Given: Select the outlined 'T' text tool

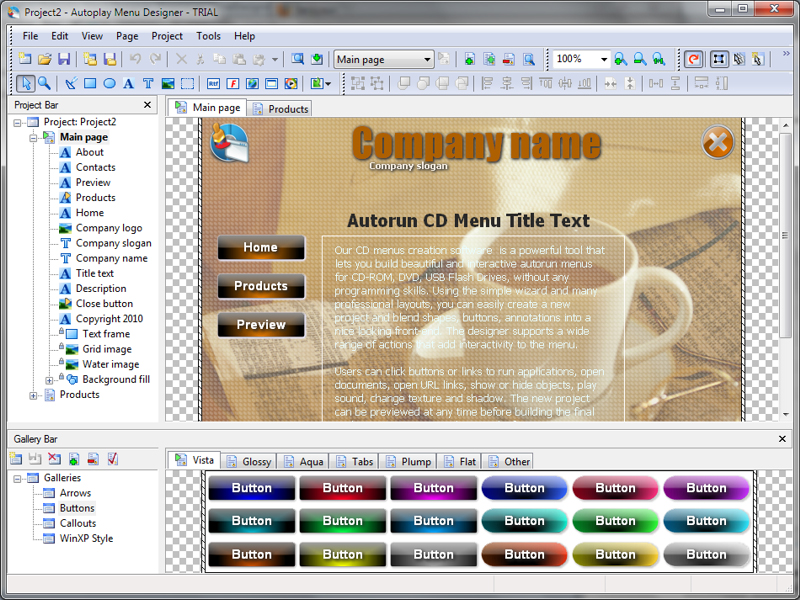Looking at the screenshot, I should click(148, 83).
